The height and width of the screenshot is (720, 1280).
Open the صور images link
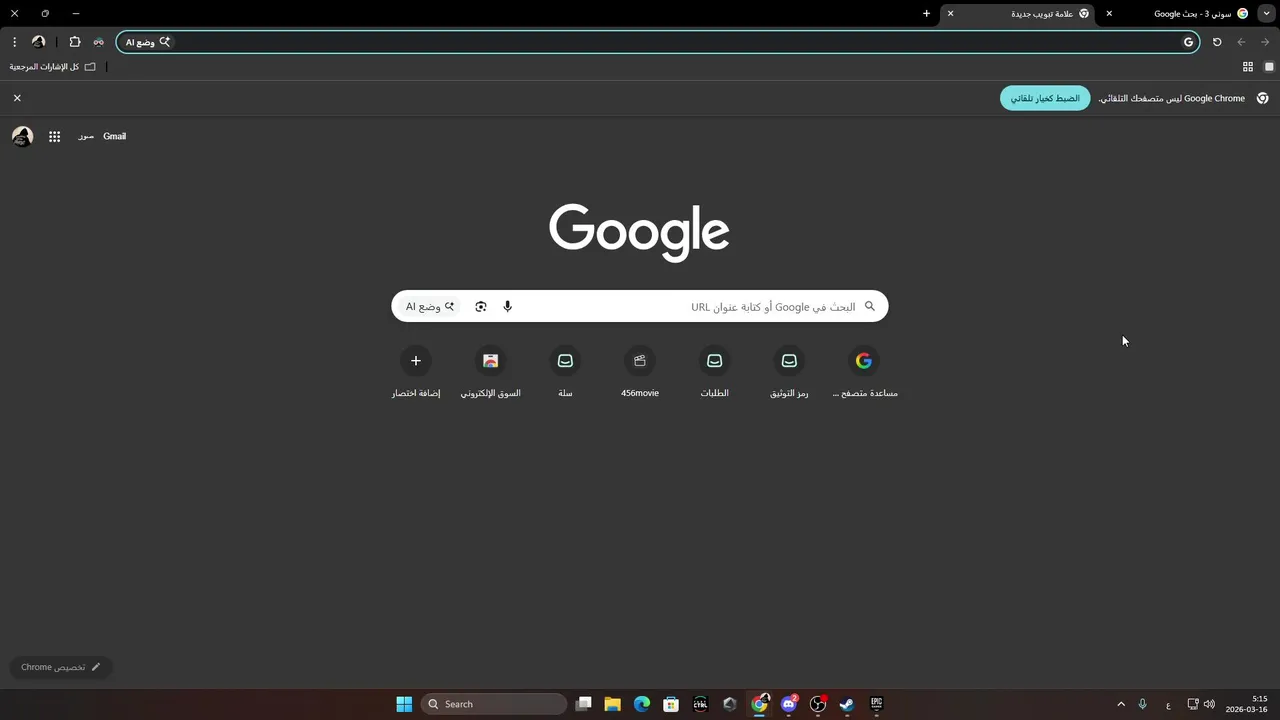tap(86, 136)
